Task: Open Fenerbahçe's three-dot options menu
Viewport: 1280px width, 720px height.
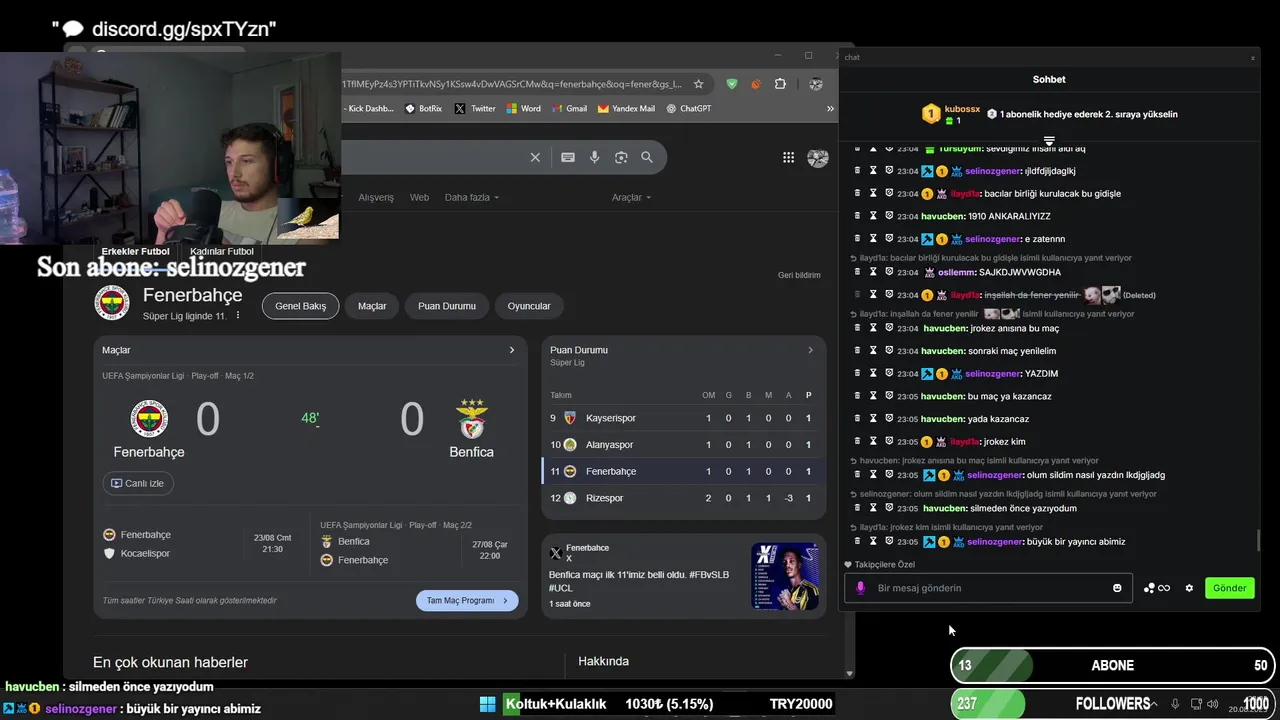Action: [x=238, y=316]
